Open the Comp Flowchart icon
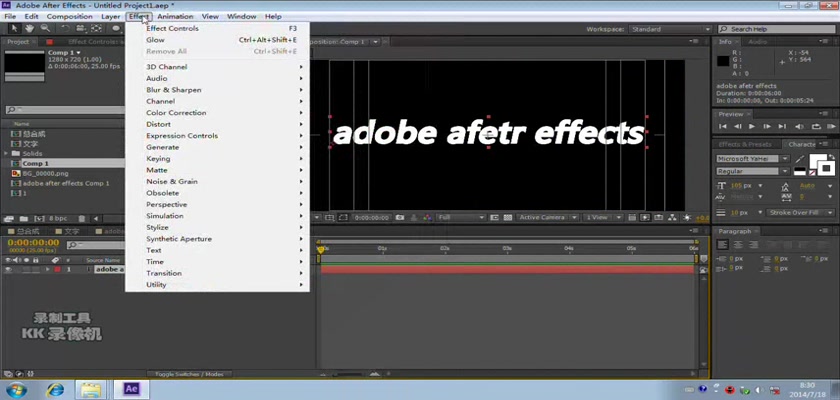This screenshot has width=840, height=400. (672, 218)
